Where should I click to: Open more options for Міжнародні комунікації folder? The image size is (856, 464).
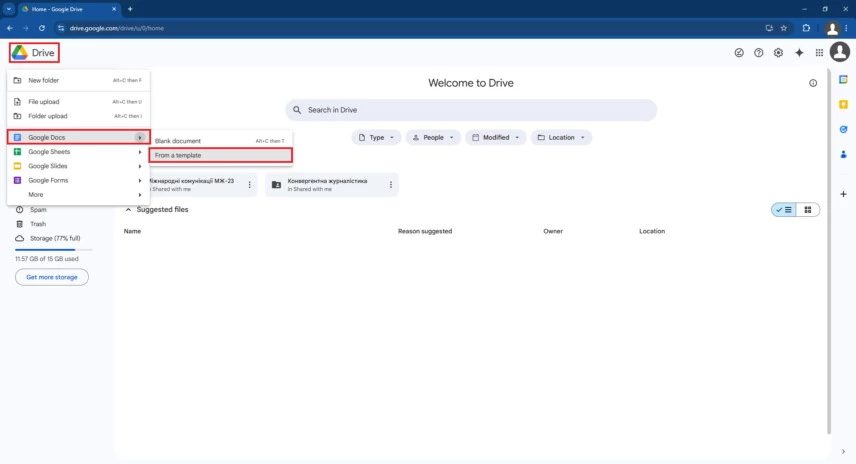pyautogui.click(x=249, y=185)
